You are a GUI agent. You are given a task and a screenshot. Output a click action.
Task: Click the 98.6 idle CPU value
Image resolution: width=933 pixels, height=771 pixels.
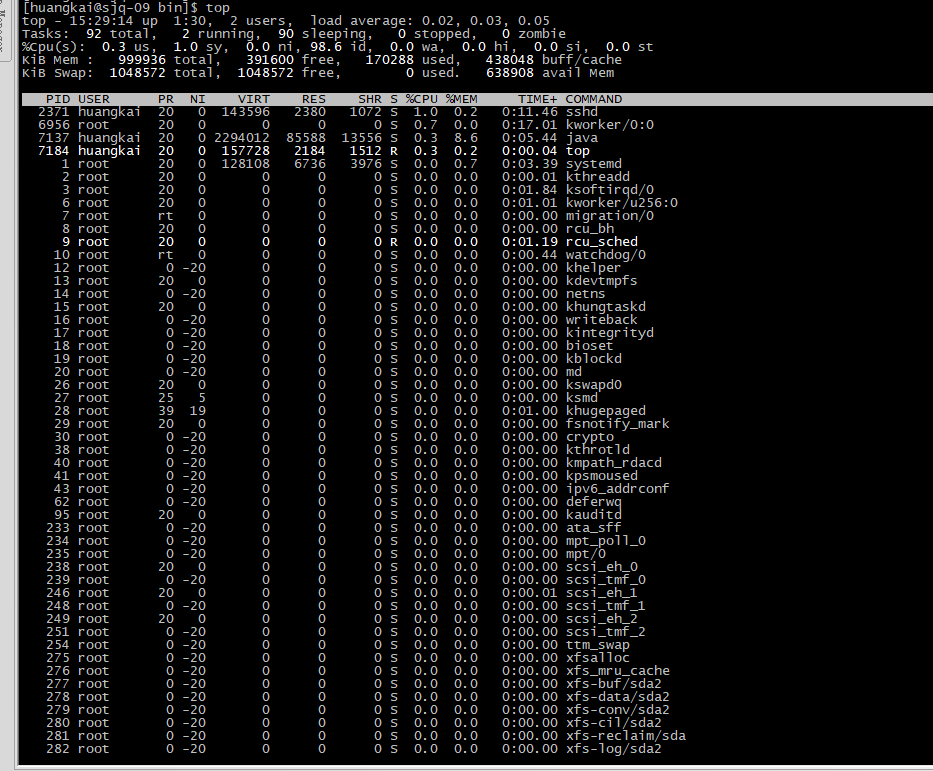(325, 47)
